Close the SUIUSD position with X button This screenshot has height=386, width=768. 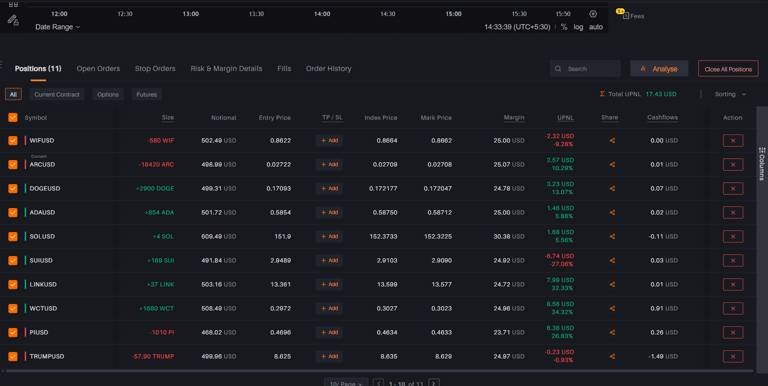tap(733, 261)
